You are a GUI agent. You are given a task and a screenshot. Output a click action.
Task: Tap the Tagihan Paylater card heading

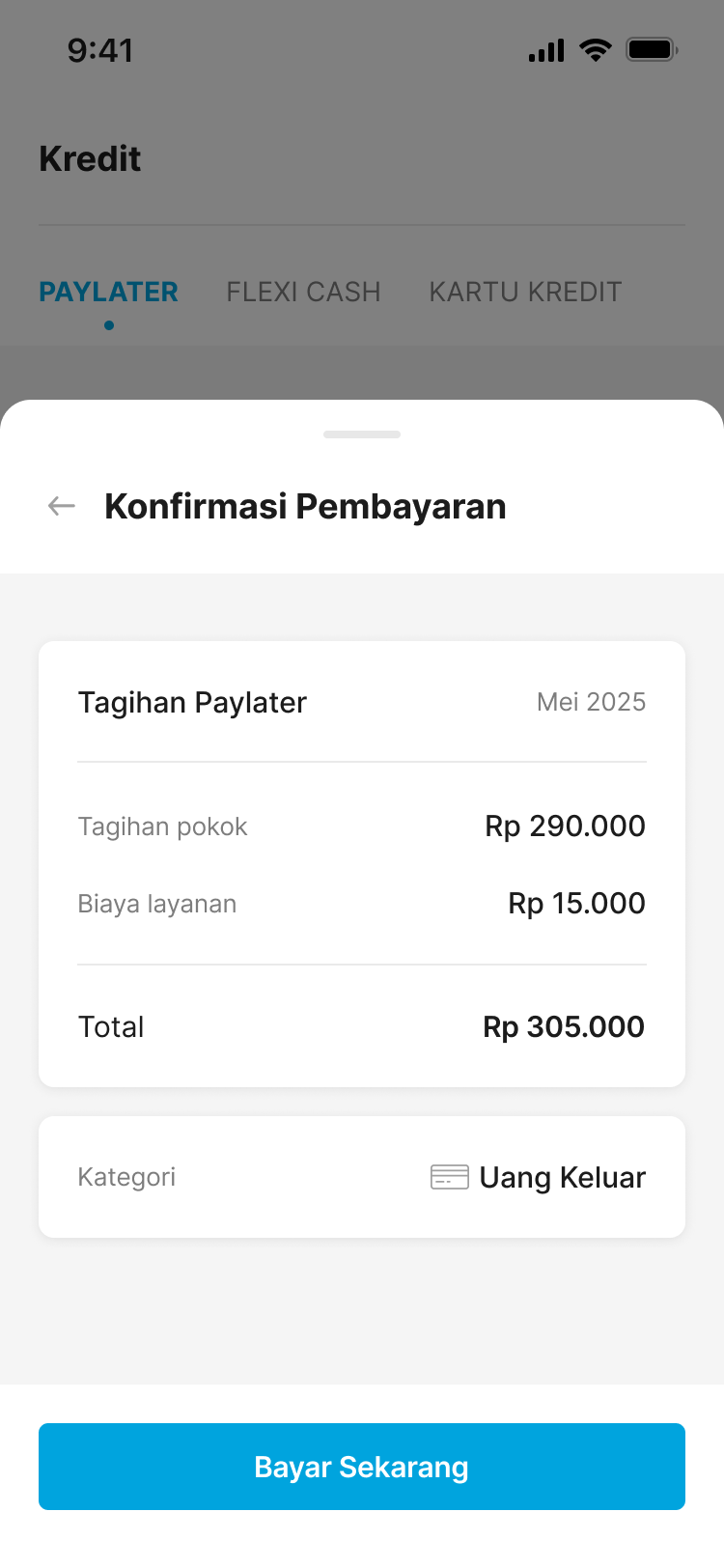coord(192,702)
